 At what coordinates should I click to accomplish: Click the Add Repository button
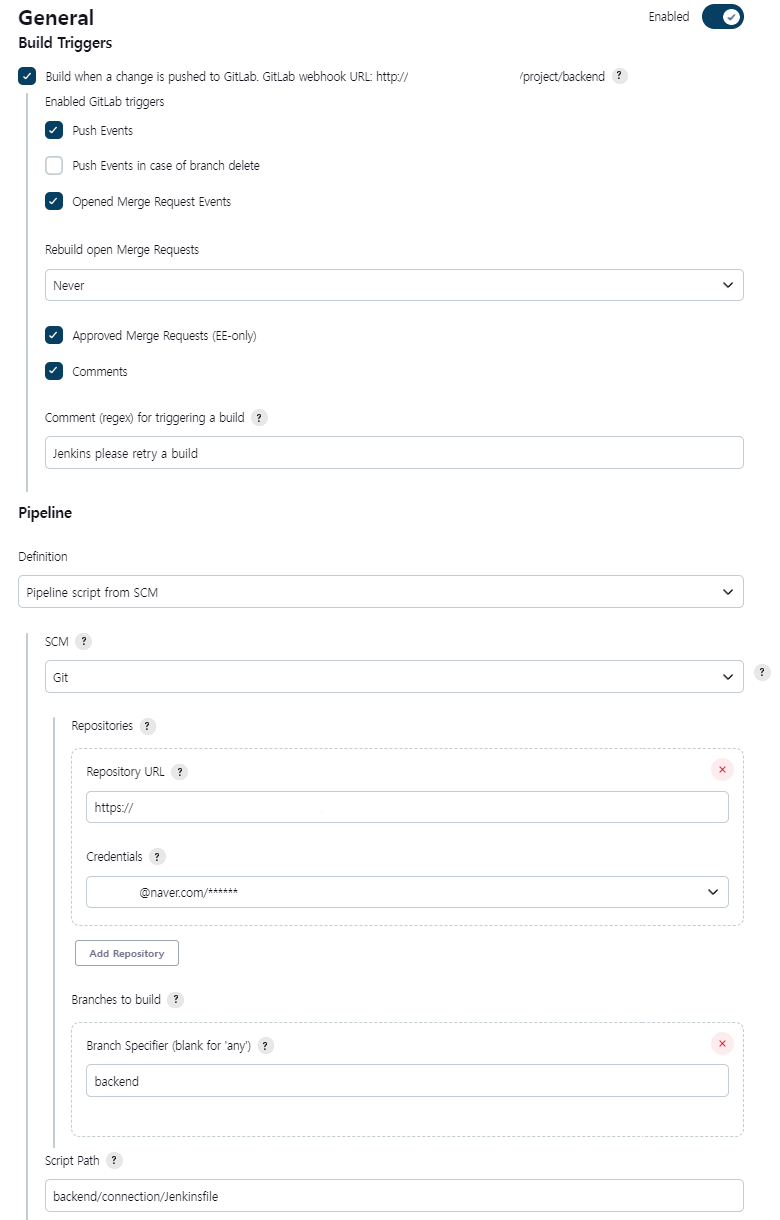pyautogui.click(x=127, y=953)
